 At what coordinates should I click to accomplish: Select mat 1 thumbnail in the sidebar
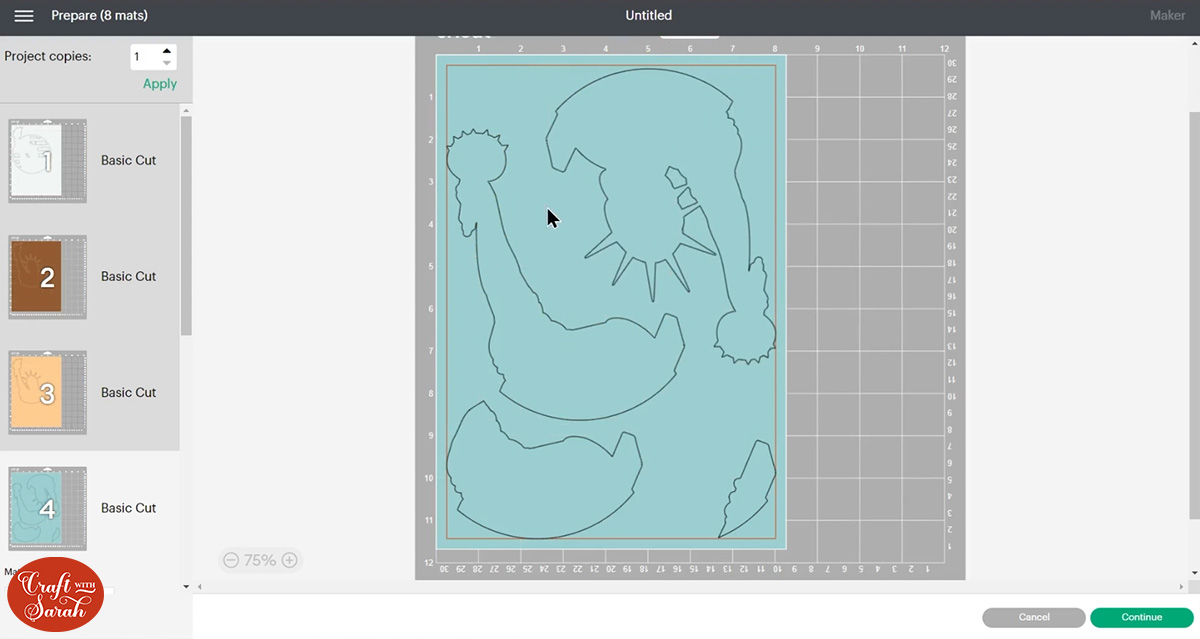pyautogui.click(x=47, y=160)
